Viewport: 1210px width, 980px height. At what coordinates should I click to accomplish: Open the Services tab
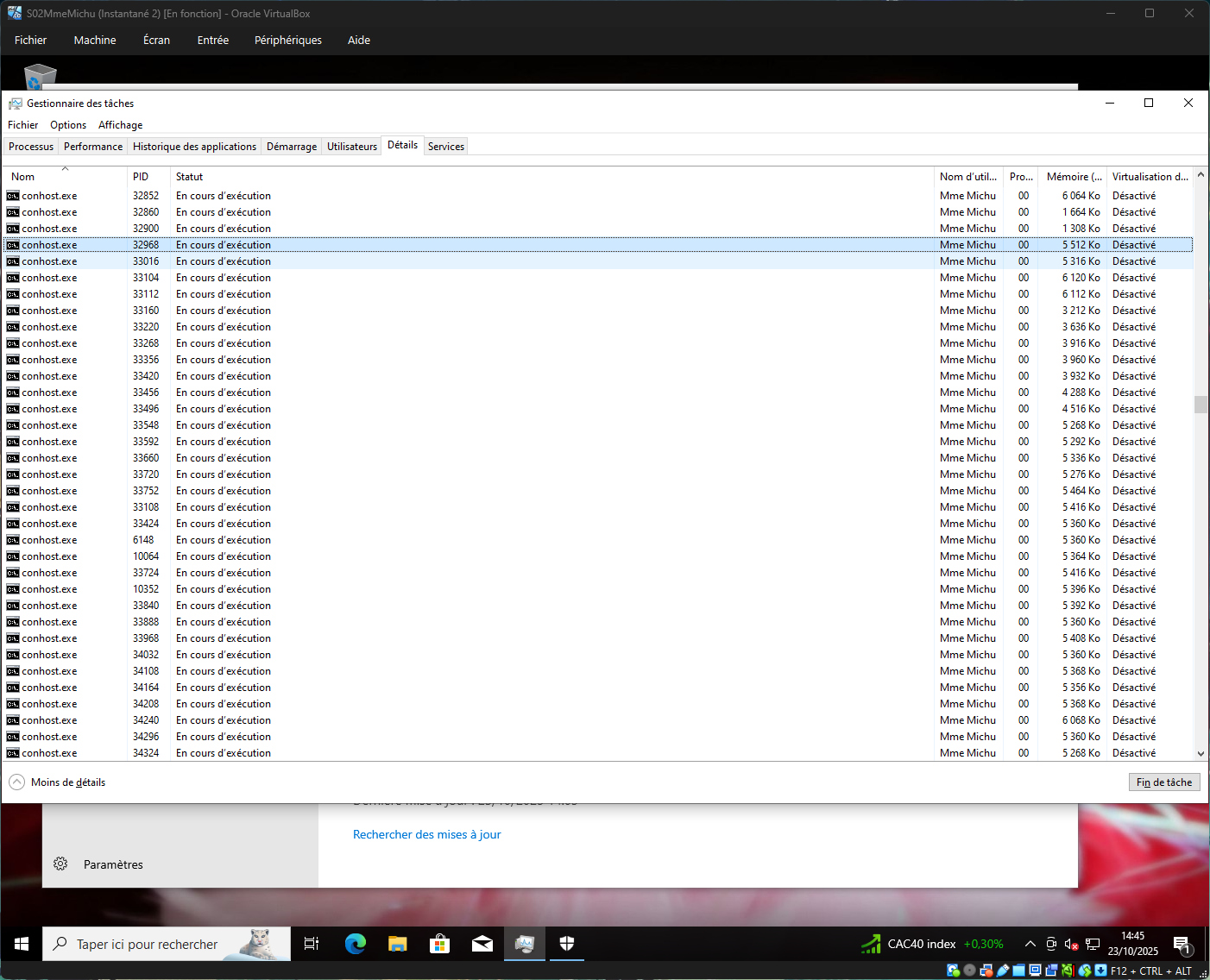coord(445,147)
